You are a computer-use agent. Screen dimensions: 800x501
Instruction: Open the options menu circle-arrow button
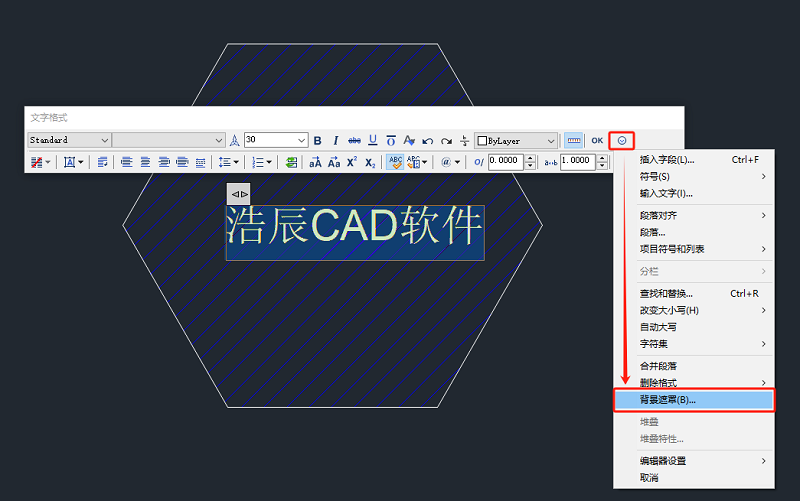point(621,140)
